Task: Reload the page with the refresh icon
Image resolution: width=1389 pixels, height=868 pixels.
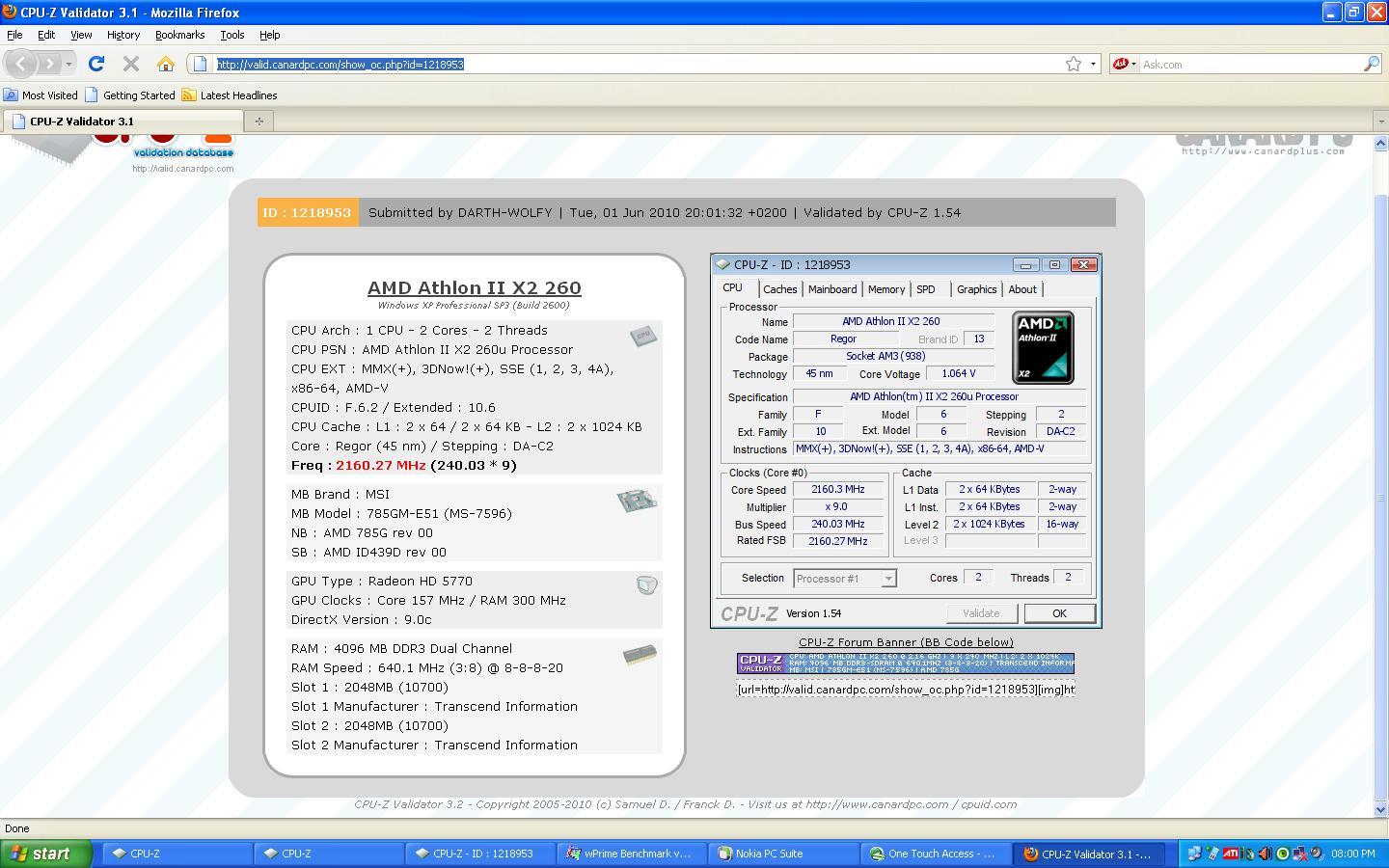Action: [95, 64]
